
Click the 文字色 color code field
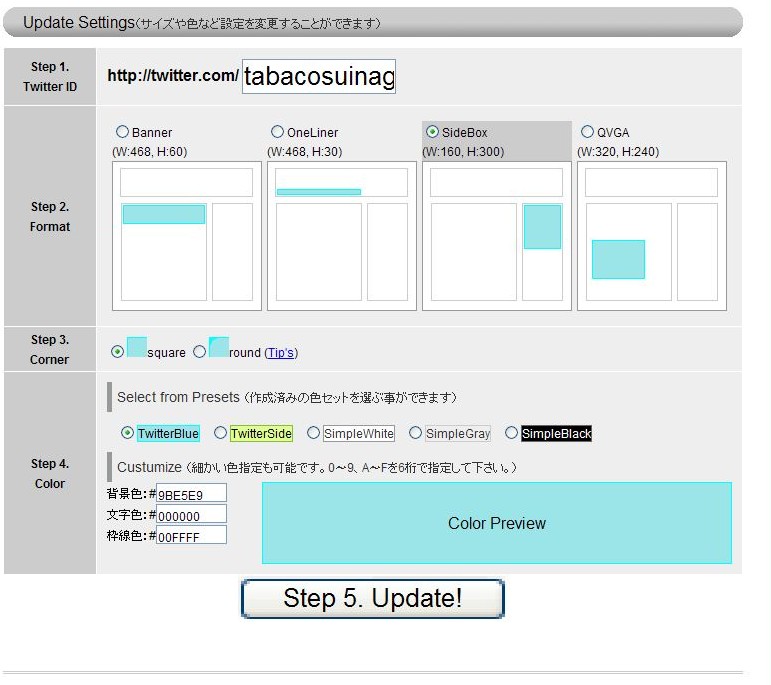point(191,514)
